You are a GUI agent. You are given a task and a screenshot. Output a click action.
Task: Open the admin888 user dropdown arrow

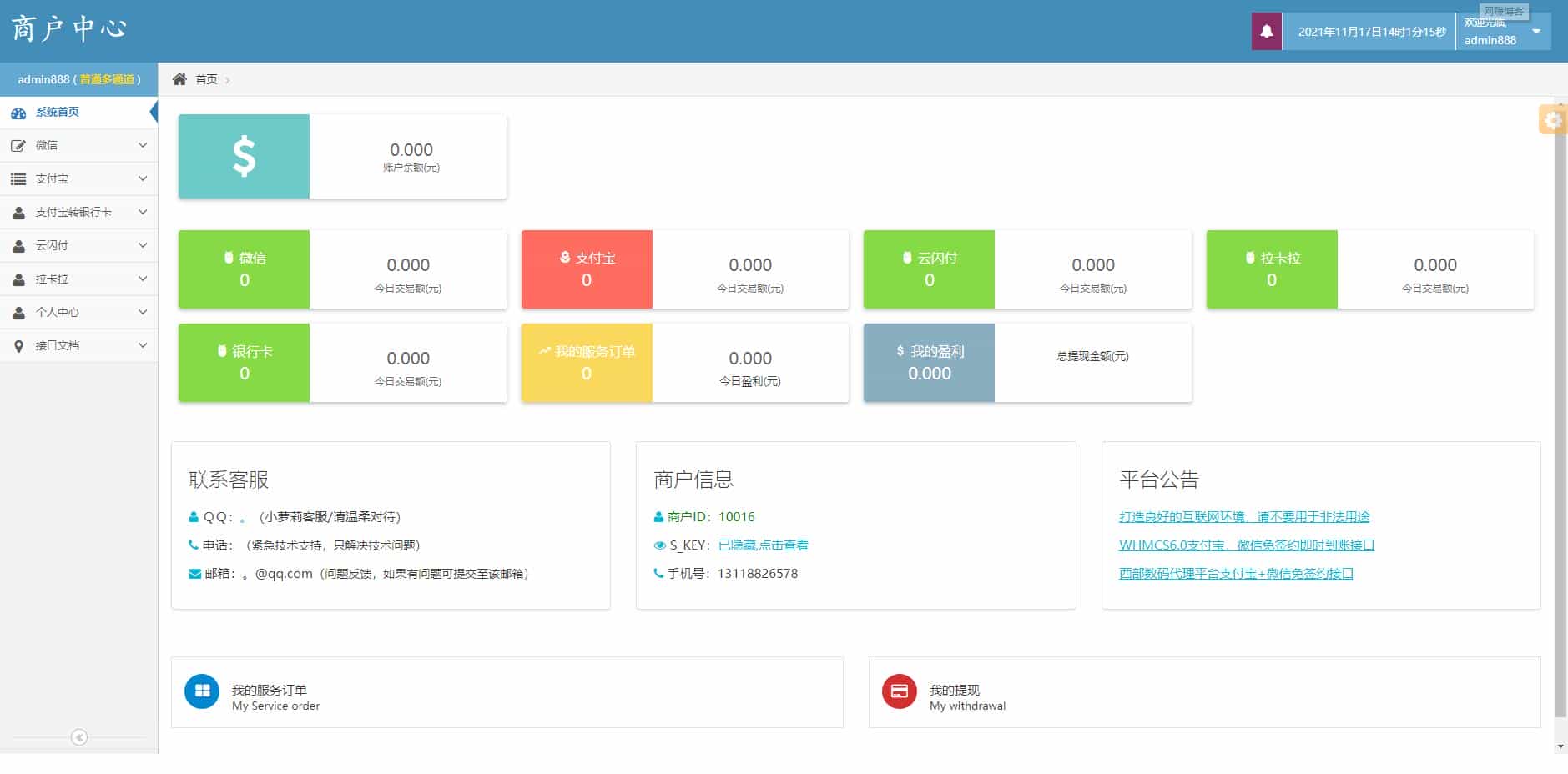point(1536,32)
